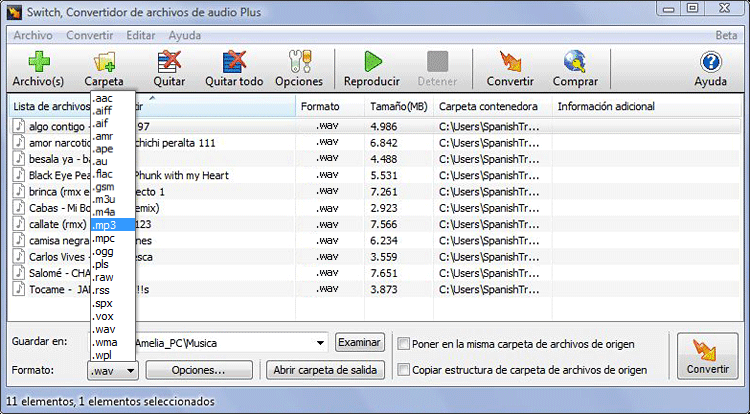Image resolution: width=750 pixels, height=414 pixels.
Task: Click the Información adicional column header
Action: click(647, 106)
